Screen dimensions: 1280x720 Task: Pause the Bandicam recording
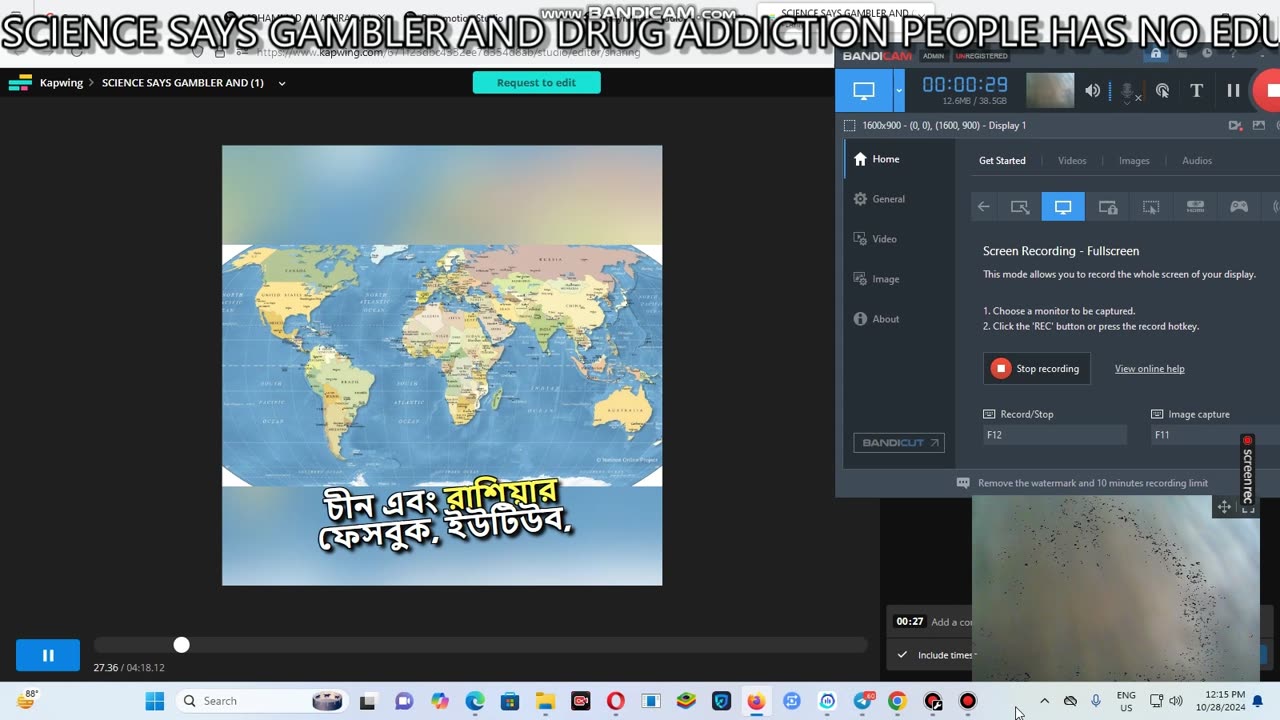click(1233, 90)
